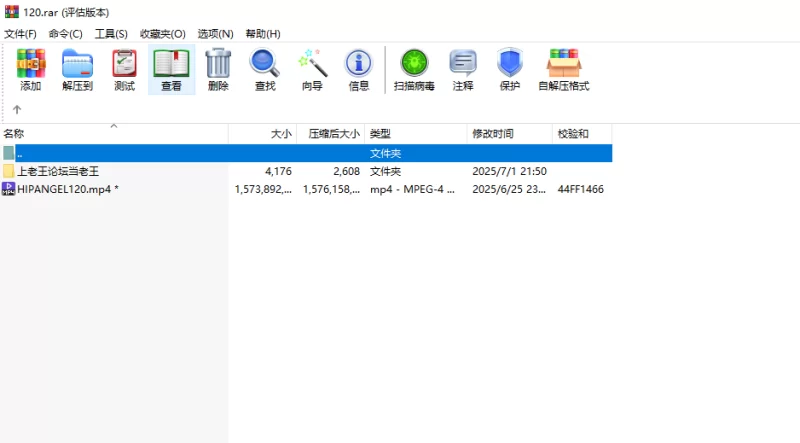This screenshot has height=443, width=800.
Task: Open the Favorites (收藏夹) menu
Action: 163,34
